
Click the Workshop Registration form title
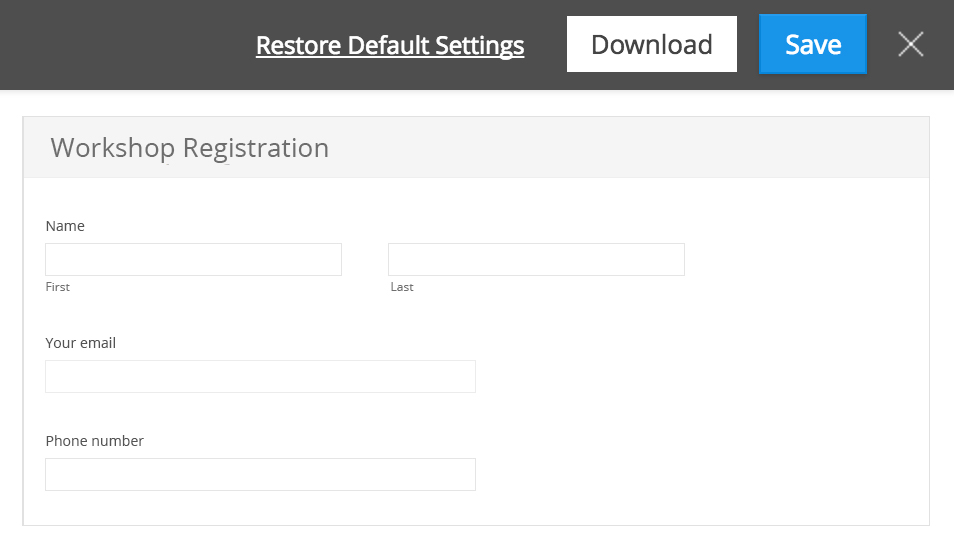point(190,148)
